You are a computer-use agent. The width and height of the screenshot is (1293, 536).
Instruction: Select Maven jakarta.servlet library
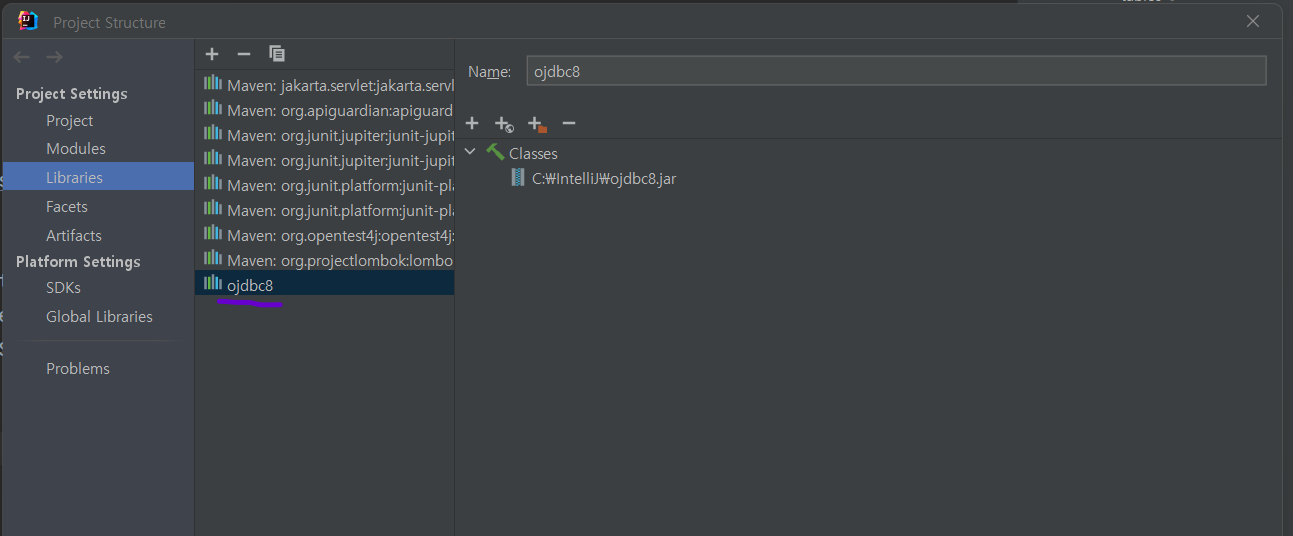point(325,85)
